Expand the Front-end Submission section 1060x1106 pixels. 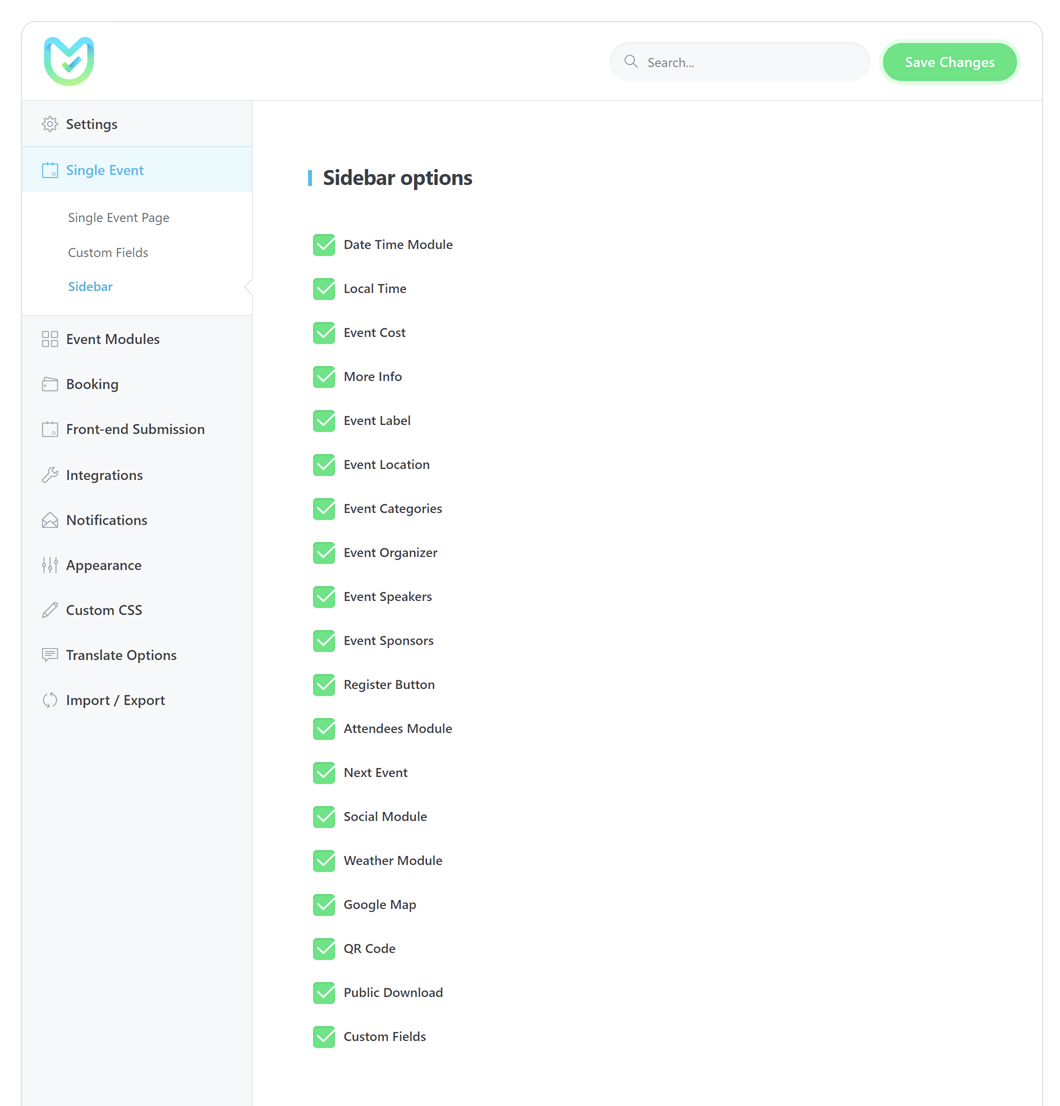coord(135,429)
